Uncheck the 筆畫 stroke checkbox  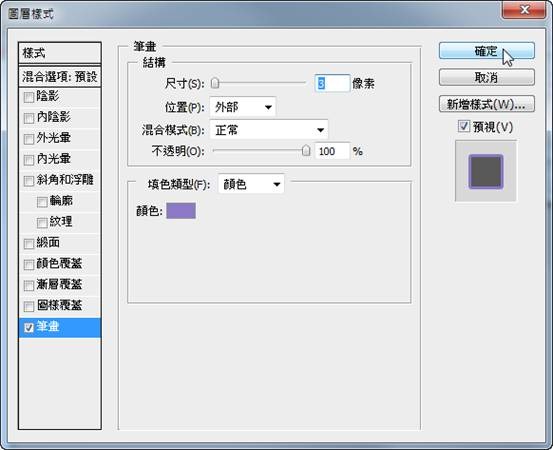(29, 328)
